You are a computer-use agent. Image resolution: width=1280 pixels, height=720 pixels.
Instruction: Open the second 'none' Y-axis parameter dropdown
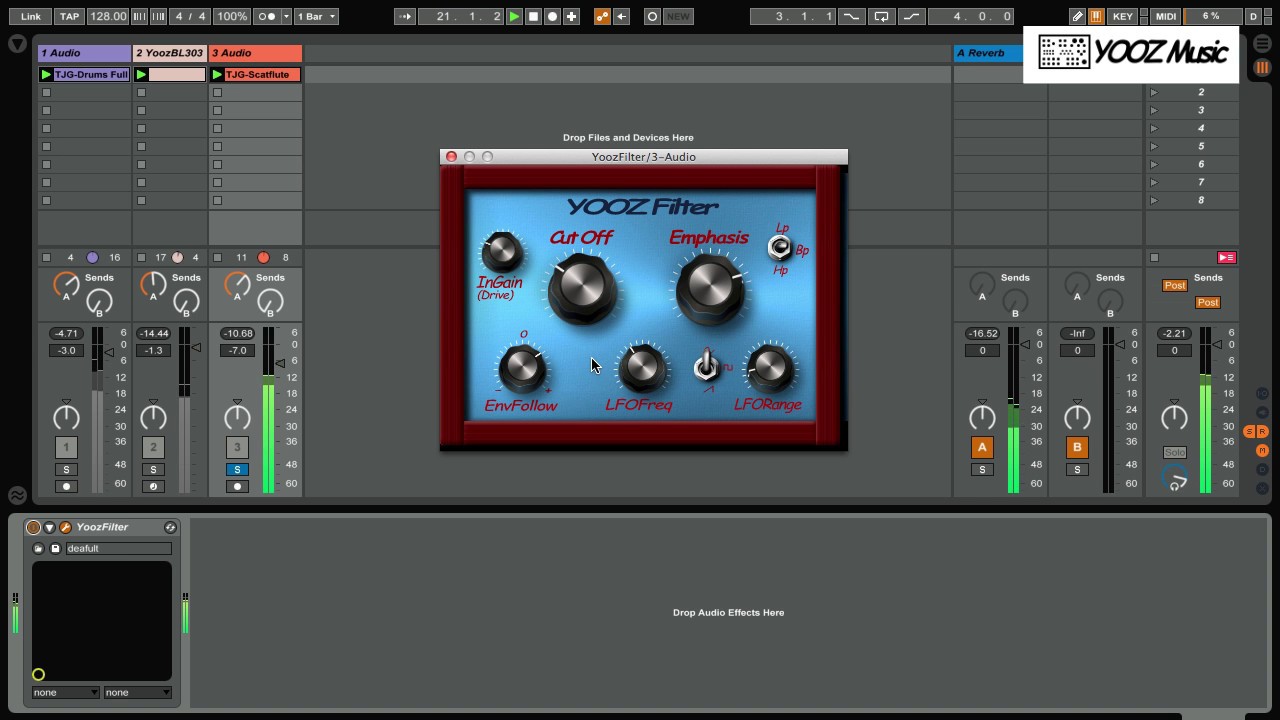click(137, 692)
